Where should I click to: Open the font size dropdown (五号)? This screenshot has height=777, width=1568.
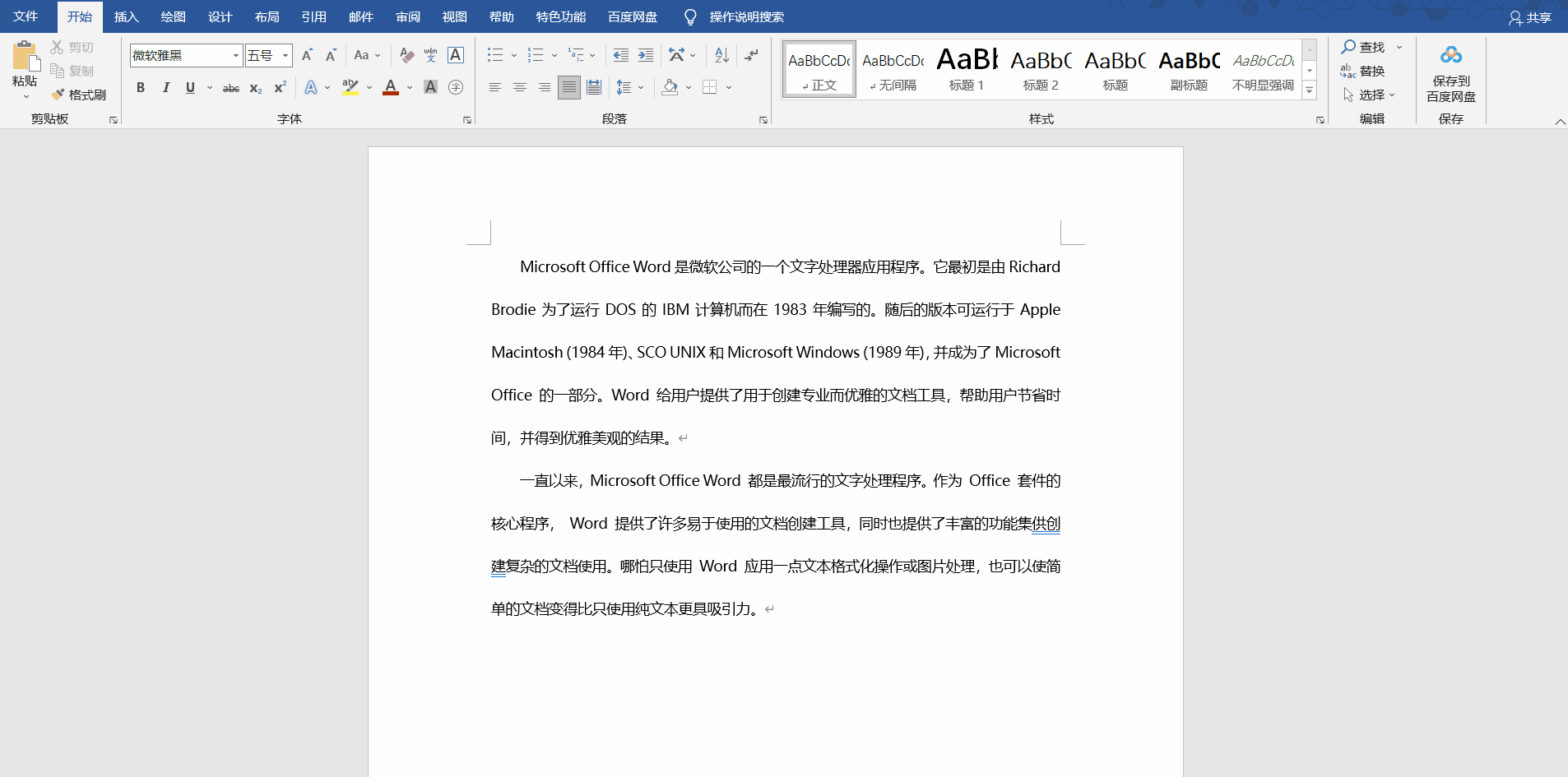pyautogui.click(x=285, y=55)
